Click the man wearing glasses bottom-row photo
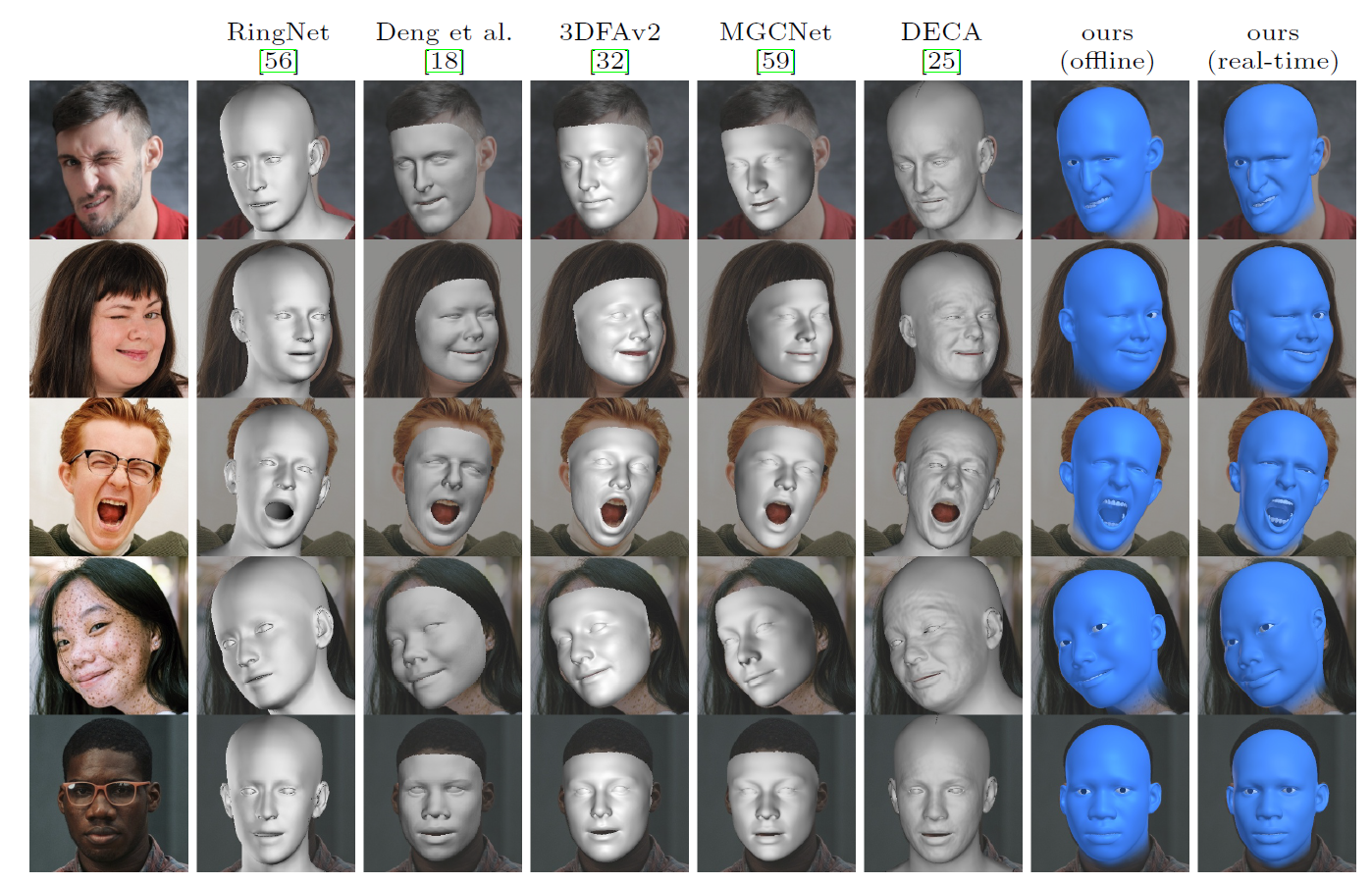 click(108, 795)
